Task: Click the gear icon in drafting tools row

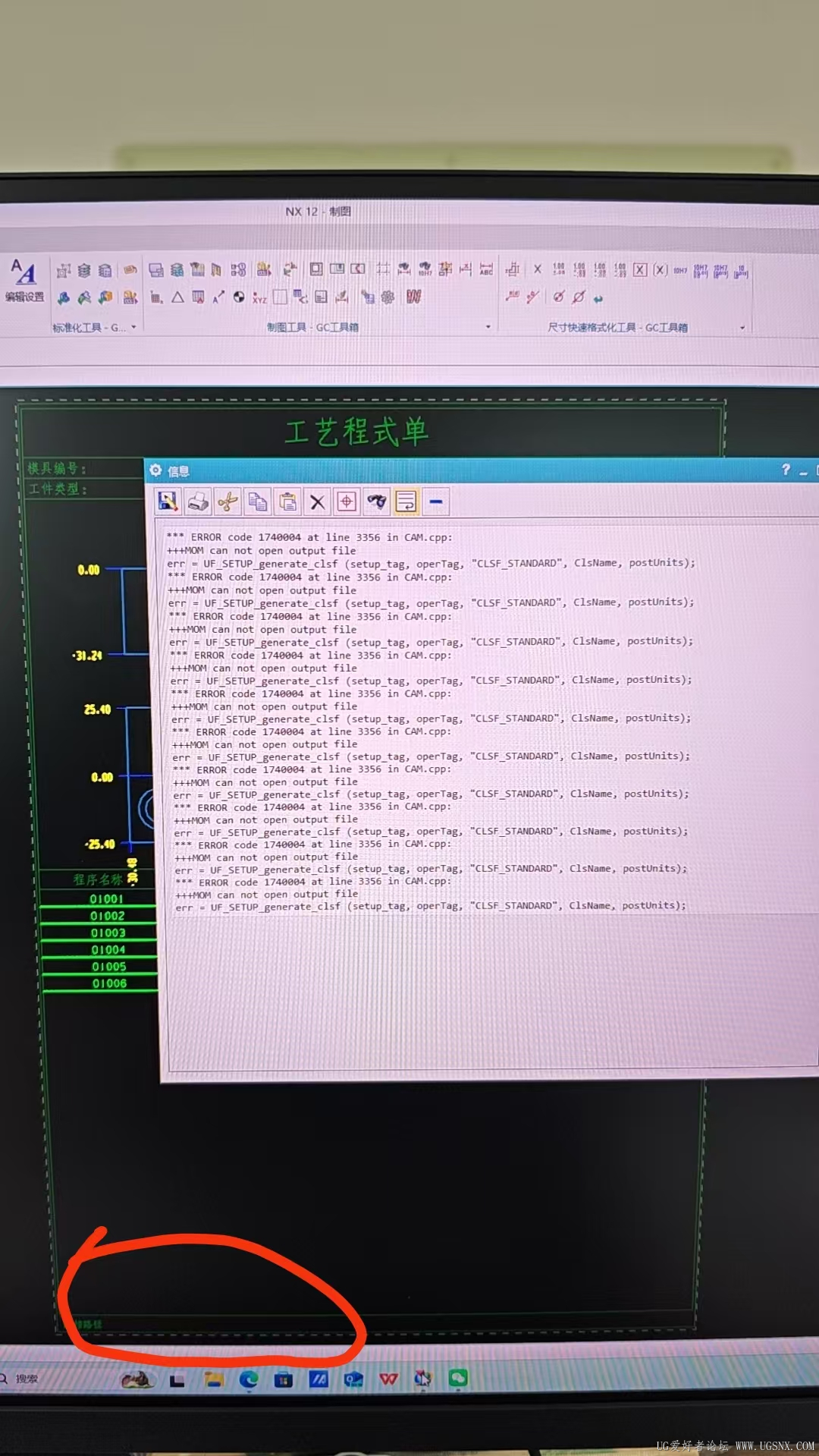Action: [x=388, y=297]
